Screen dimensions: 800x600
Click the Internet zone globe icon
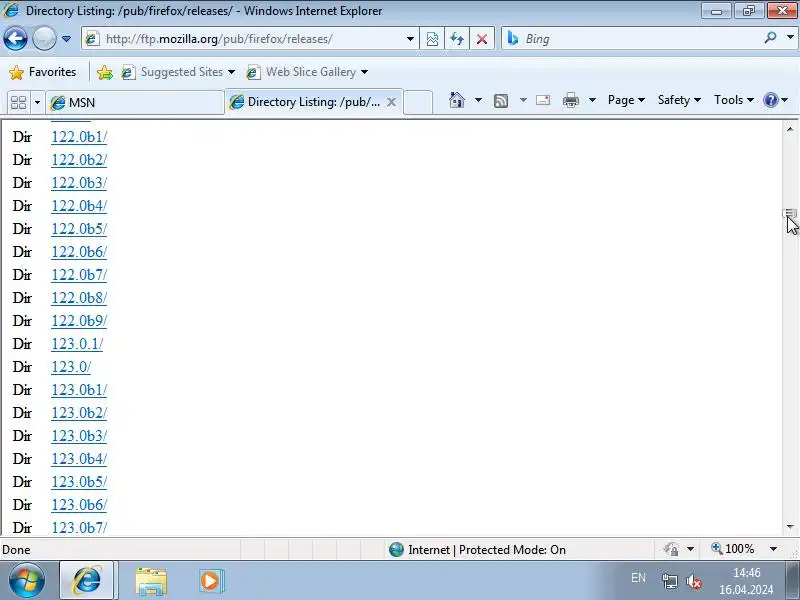[x=396, y=549]
